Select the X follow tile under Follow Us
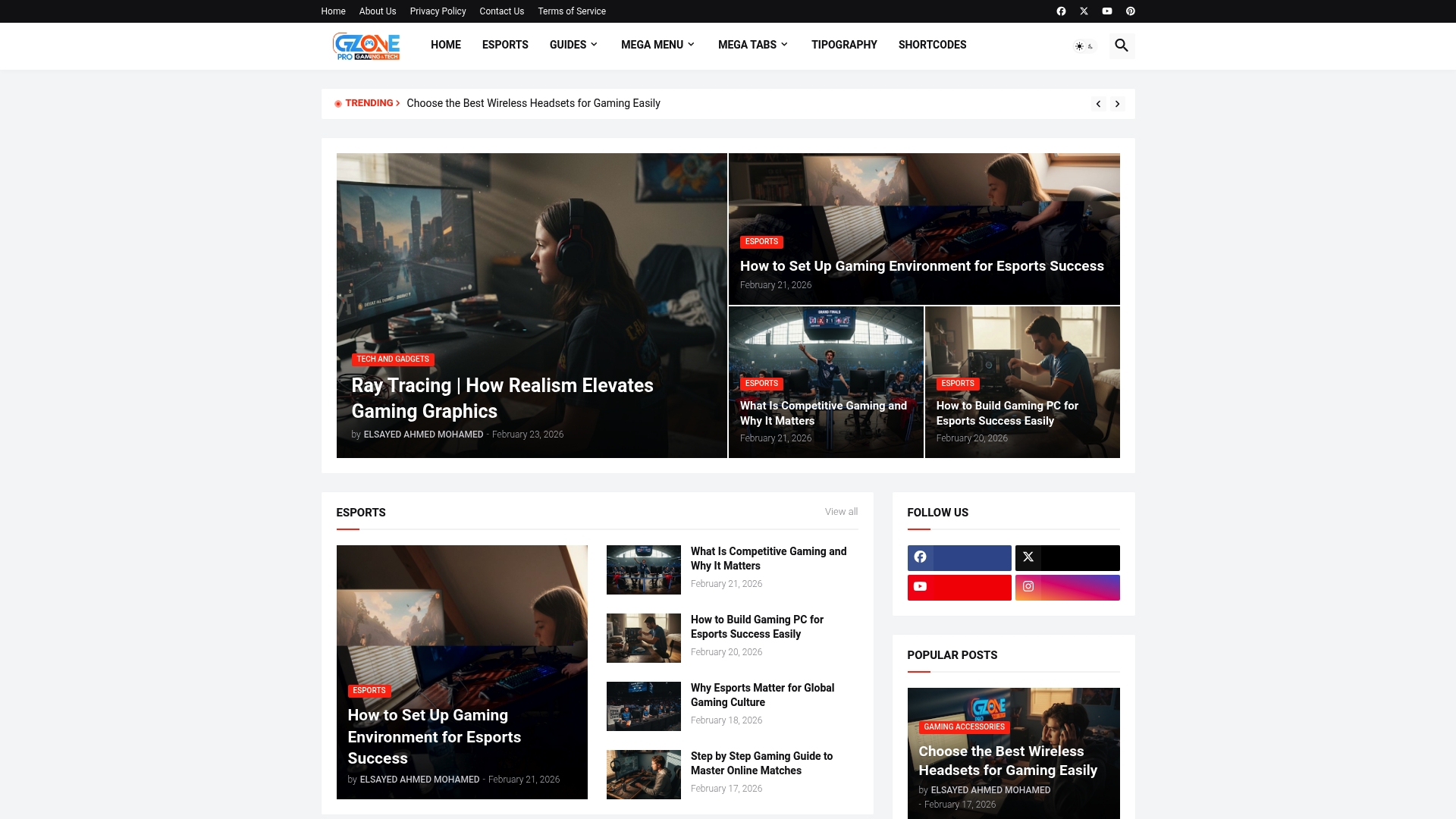 tap(1067, 557)
